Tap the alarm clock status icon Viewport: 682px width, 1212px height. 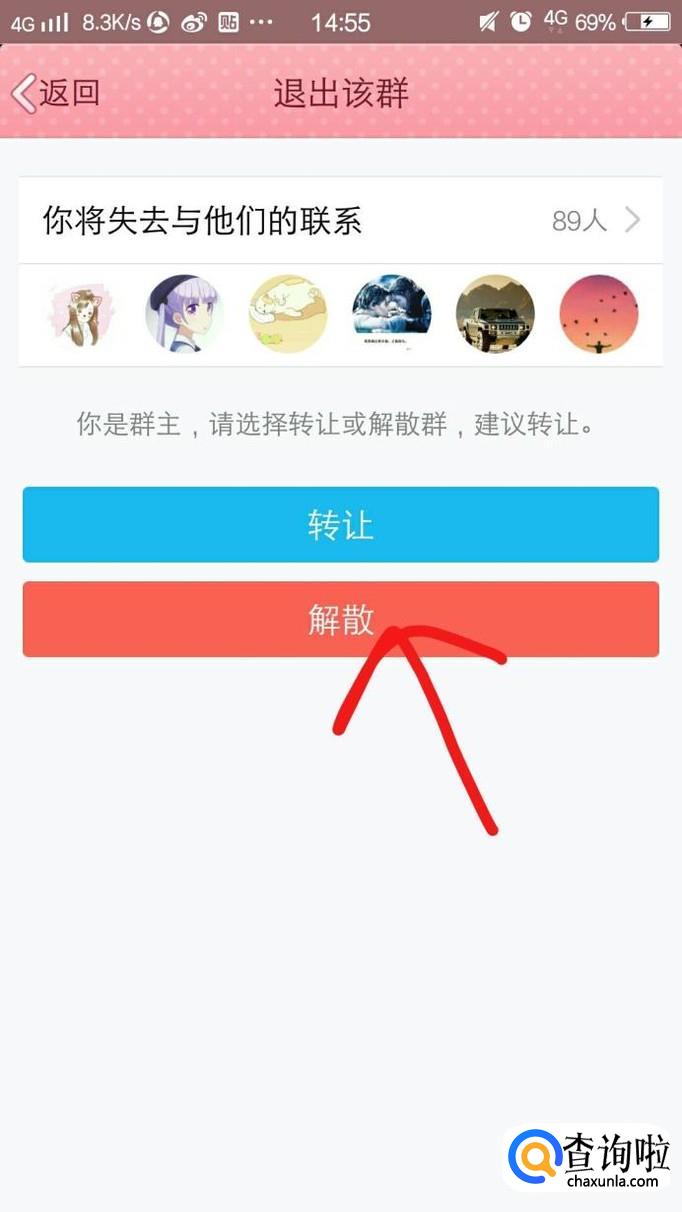(520, 22)
